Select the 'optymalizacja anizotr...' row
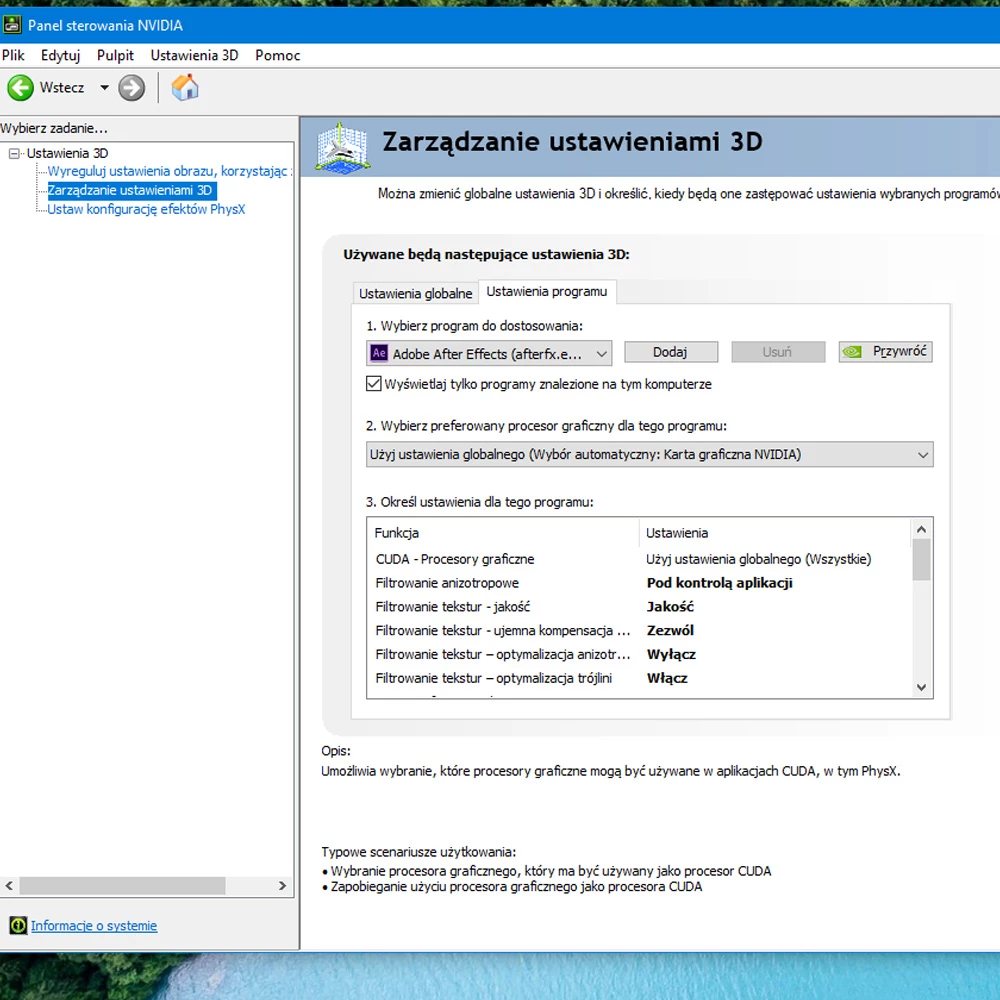This screenshot has height=1000, width=1000. [638, 654]
